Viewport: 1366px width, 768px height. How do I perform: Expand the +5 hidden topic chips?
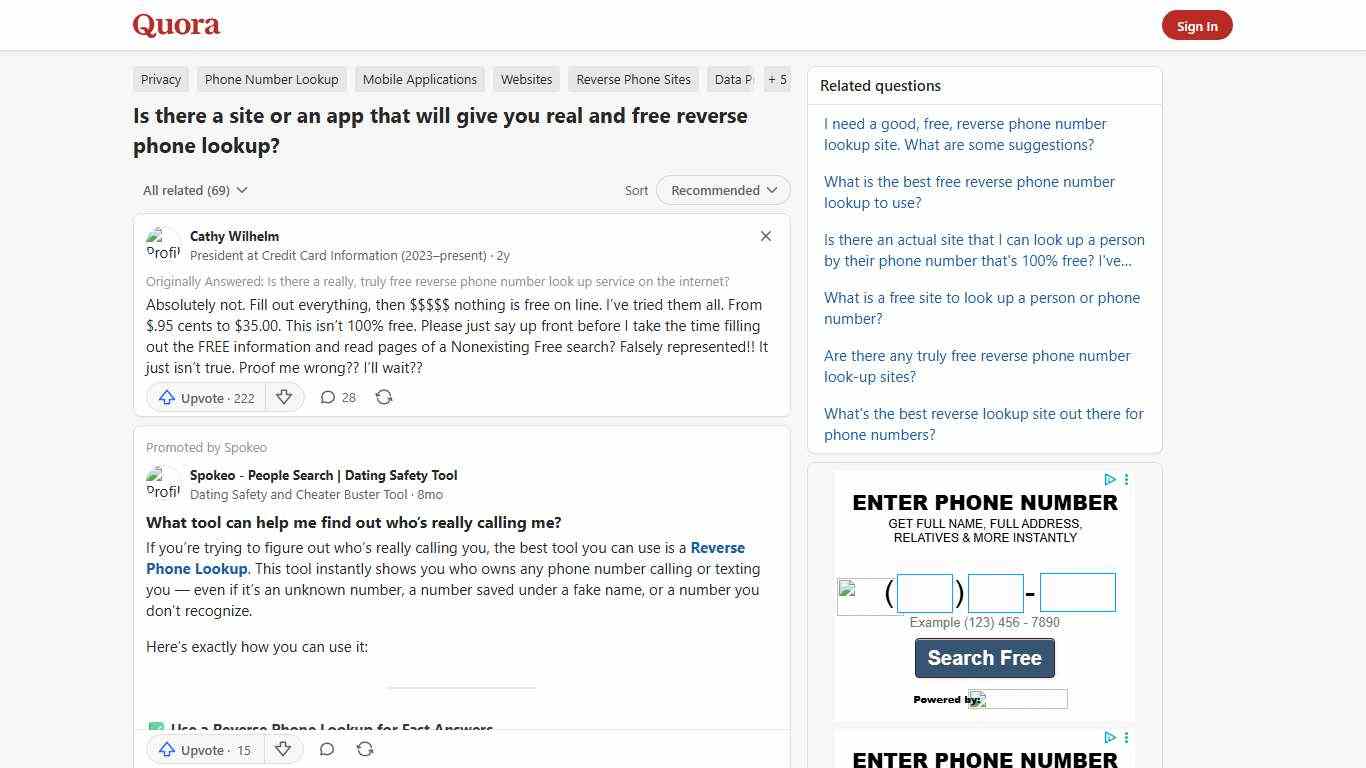coord(777,79)
